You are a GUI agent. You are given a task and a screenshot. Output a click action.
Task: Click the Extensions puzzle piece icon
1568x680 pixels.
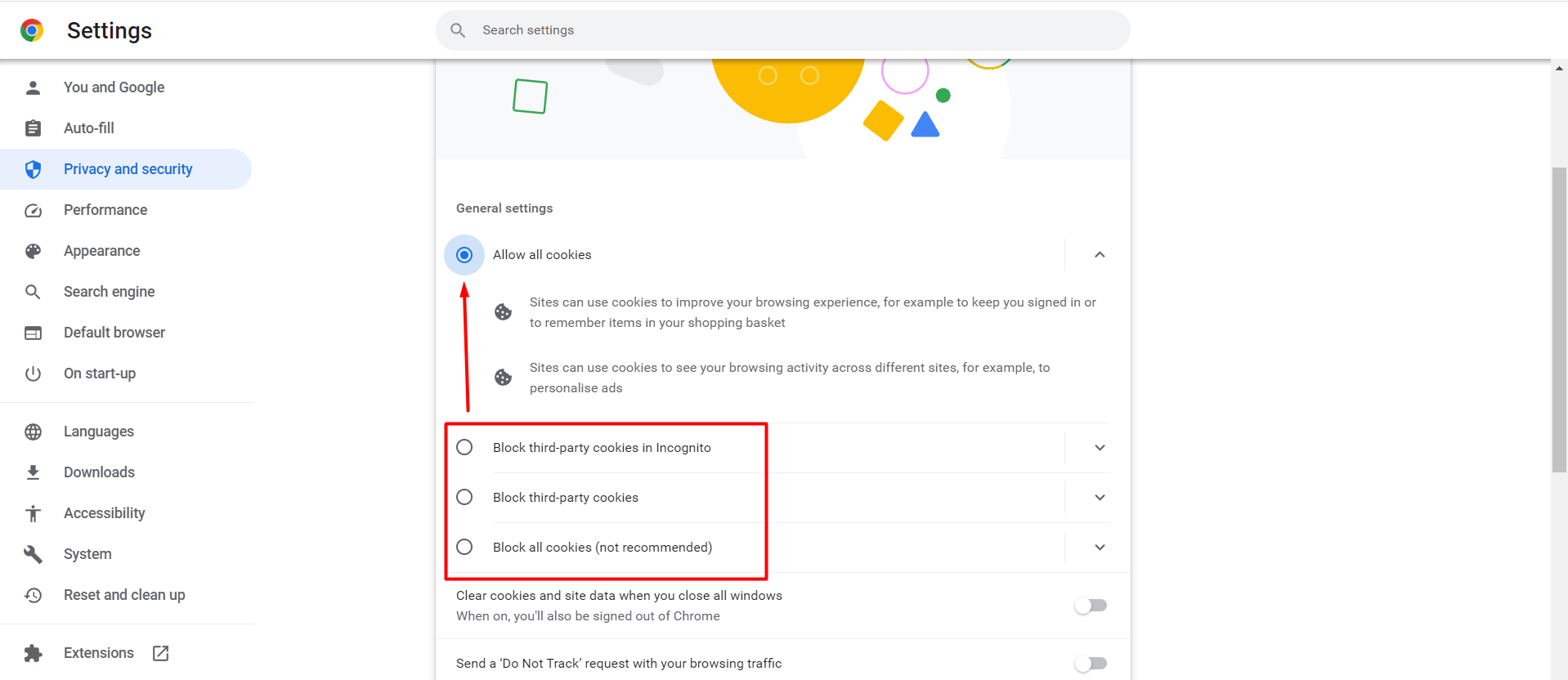point(33,653)
